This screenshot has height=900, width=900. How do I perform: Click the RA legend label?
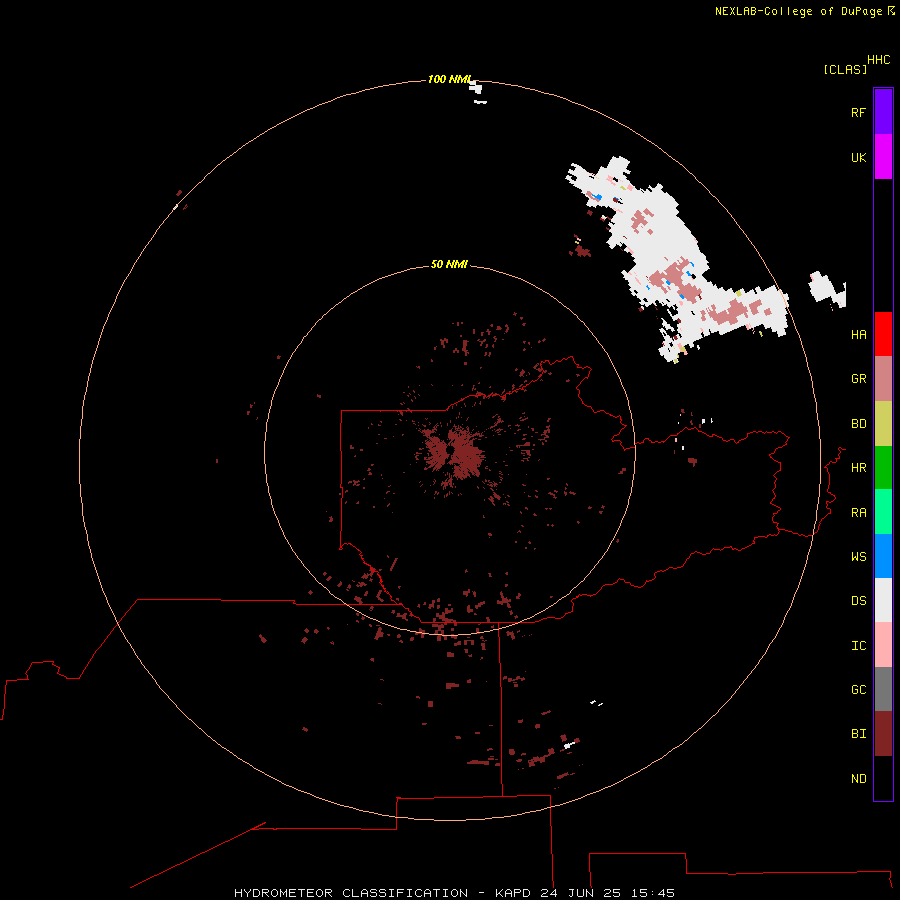(858, 513)
